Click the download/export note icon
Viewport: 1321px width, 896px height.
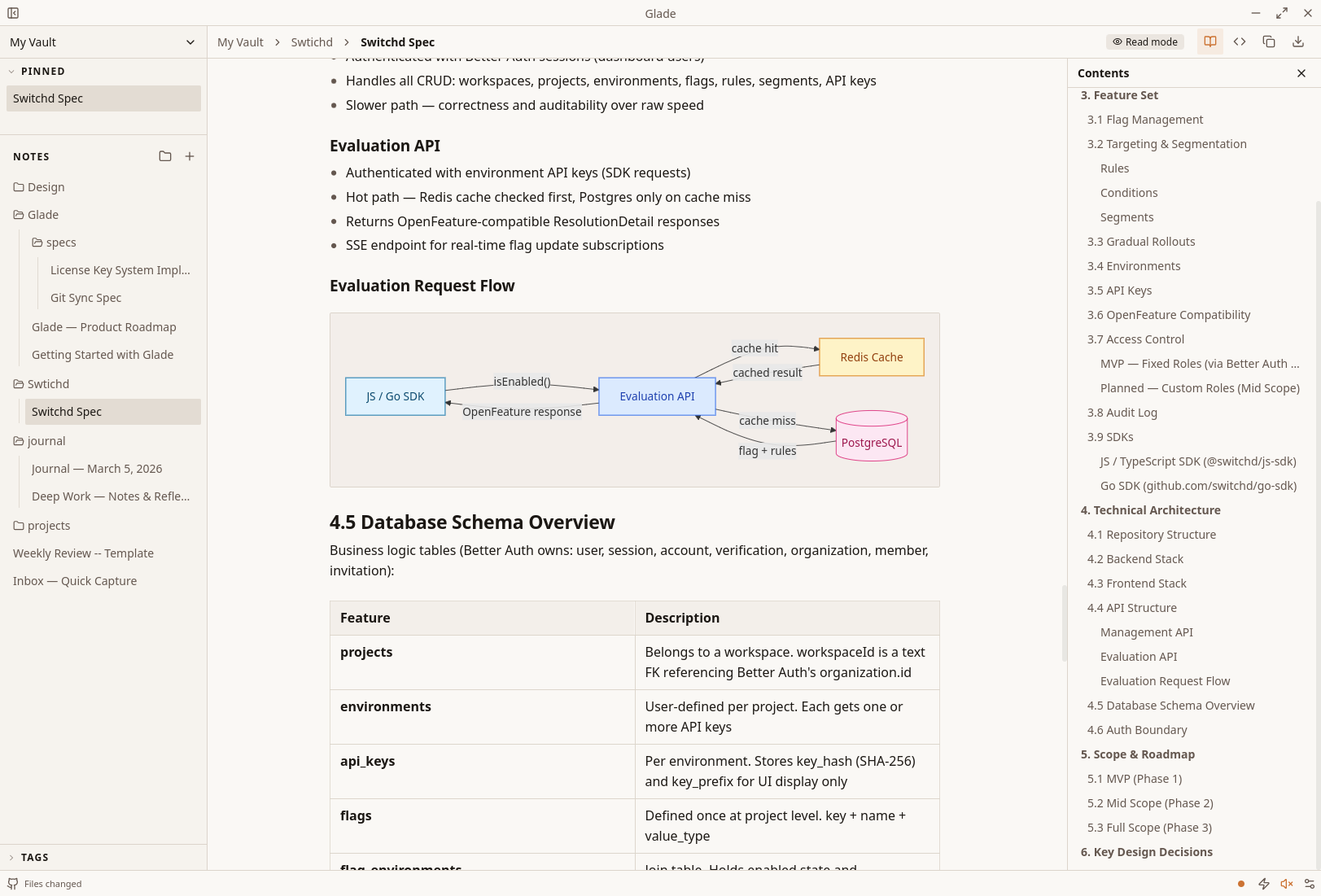point(1298,42)
